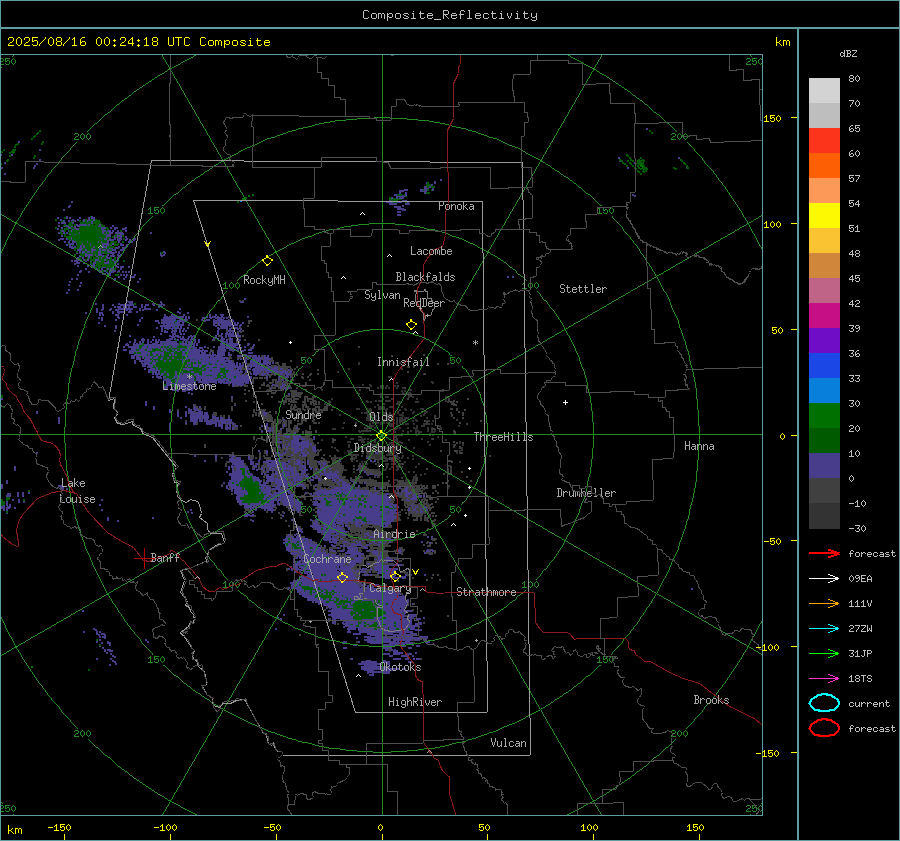
Task: Click the HighRiver label
Action: (415, 702)
